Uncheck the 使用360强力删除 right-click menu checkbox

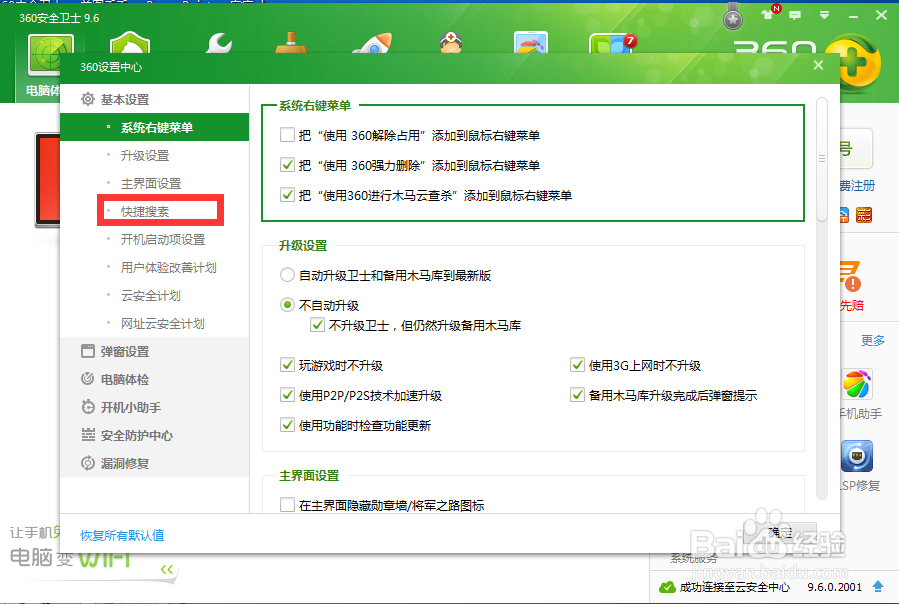click(287, 165)
